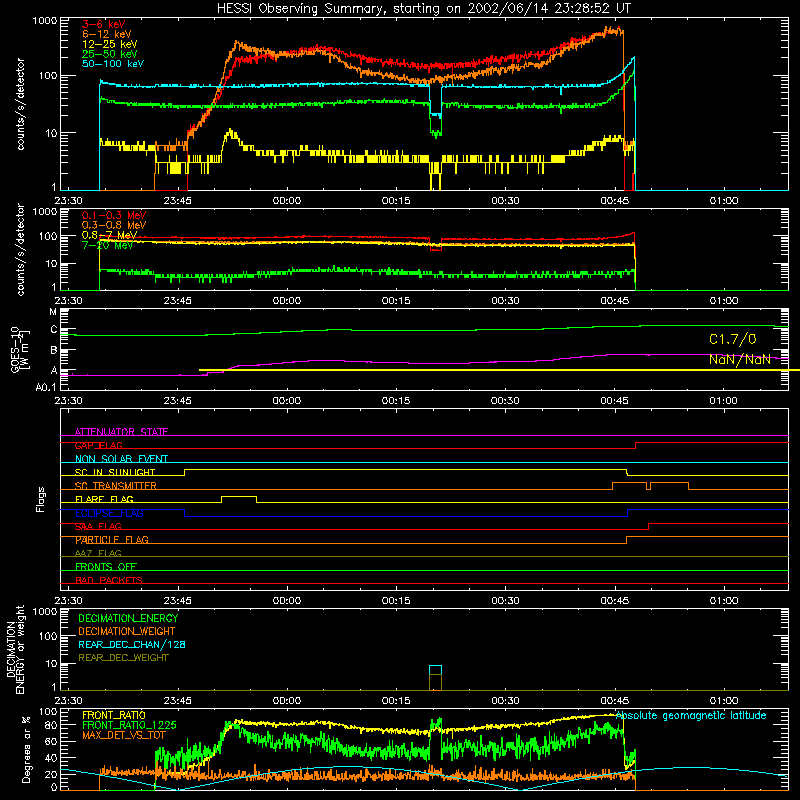Click the FRONT_RATIO_1225 legend label
Viewport: 800px width, 800px height.
129,725
